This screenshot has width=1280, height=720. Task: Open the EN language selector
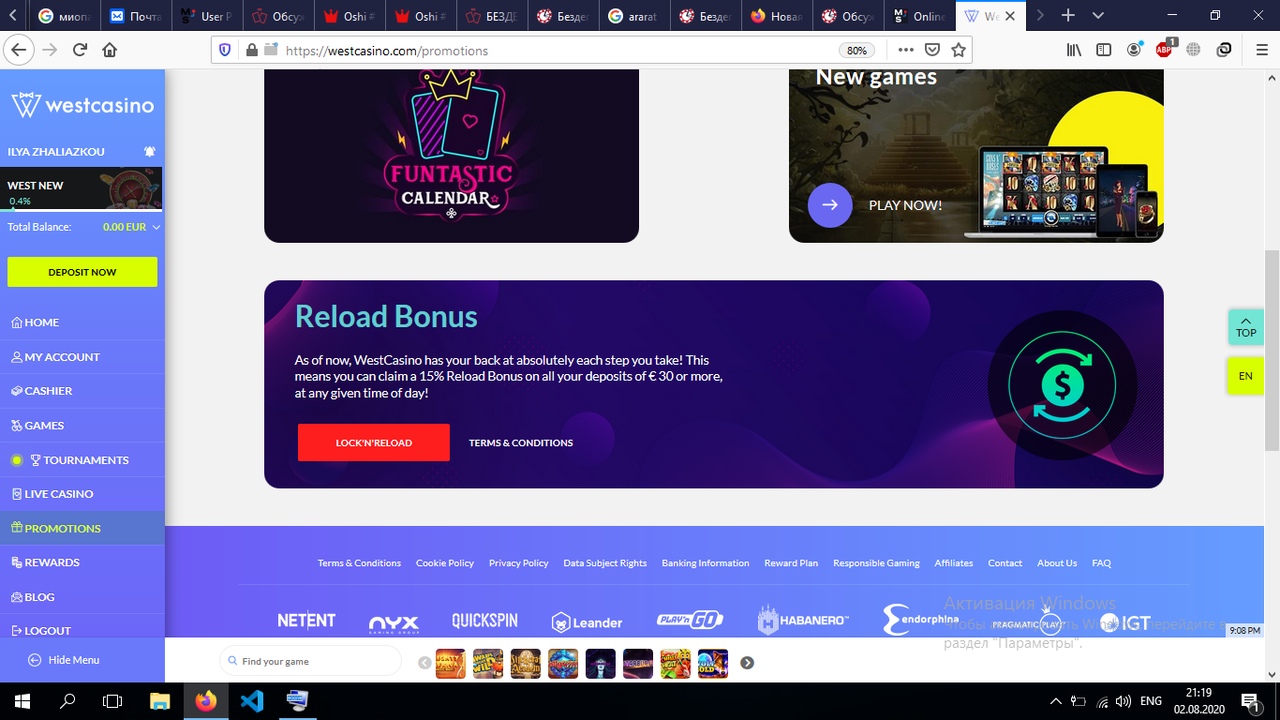point(1246,376)
